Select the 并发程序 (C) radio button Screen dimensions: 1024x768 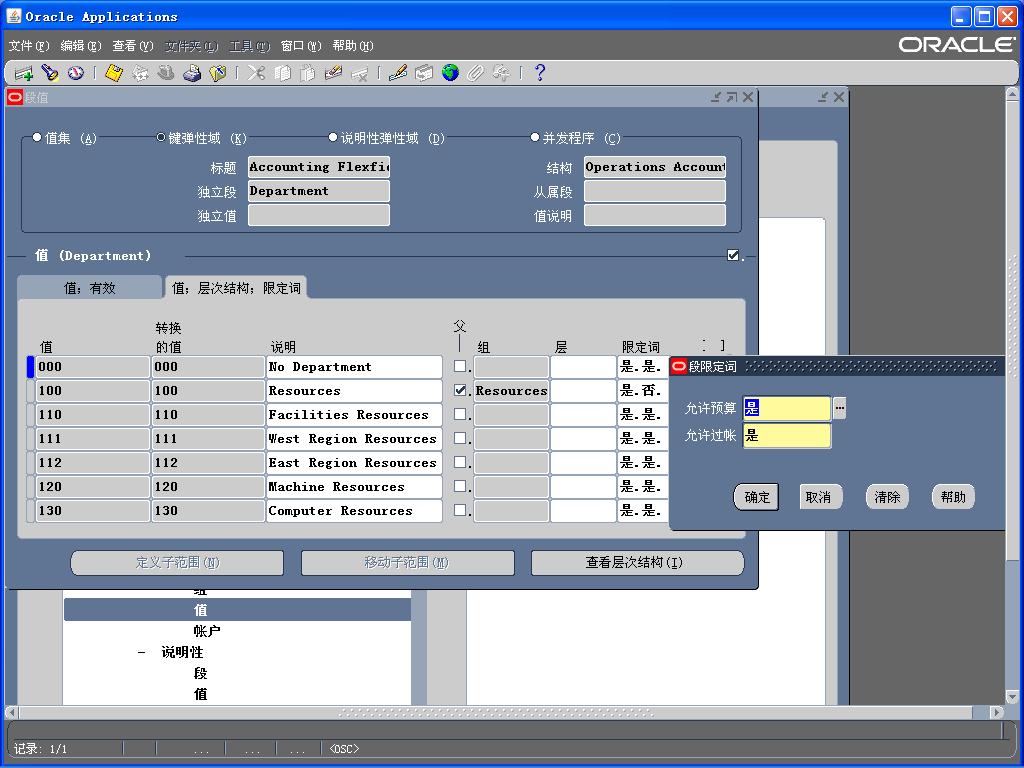click(x=535, y=137)
